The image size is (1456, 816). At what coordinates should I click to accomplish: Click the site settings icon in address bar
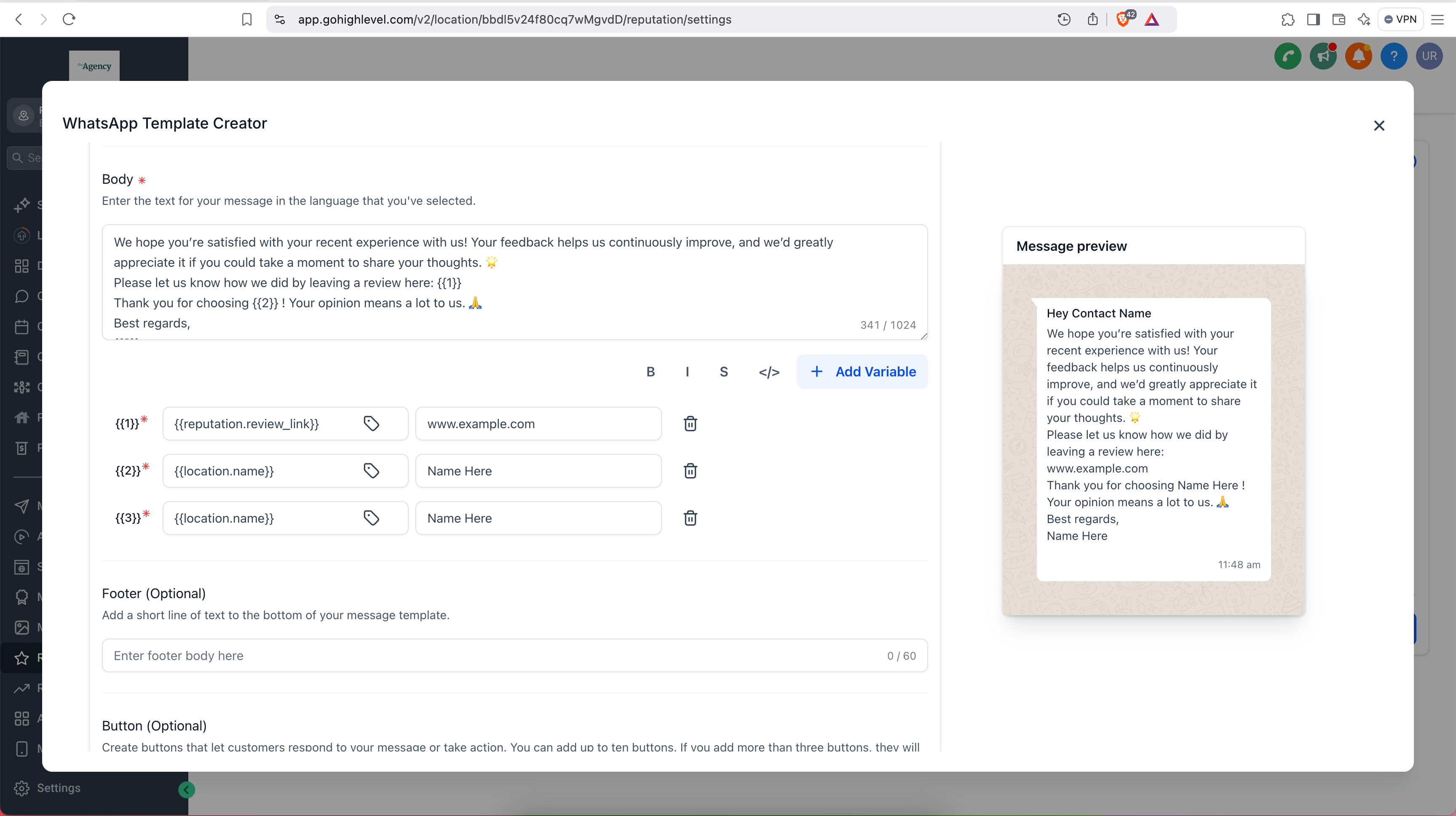pyautogui.click(x=280, y=19)
